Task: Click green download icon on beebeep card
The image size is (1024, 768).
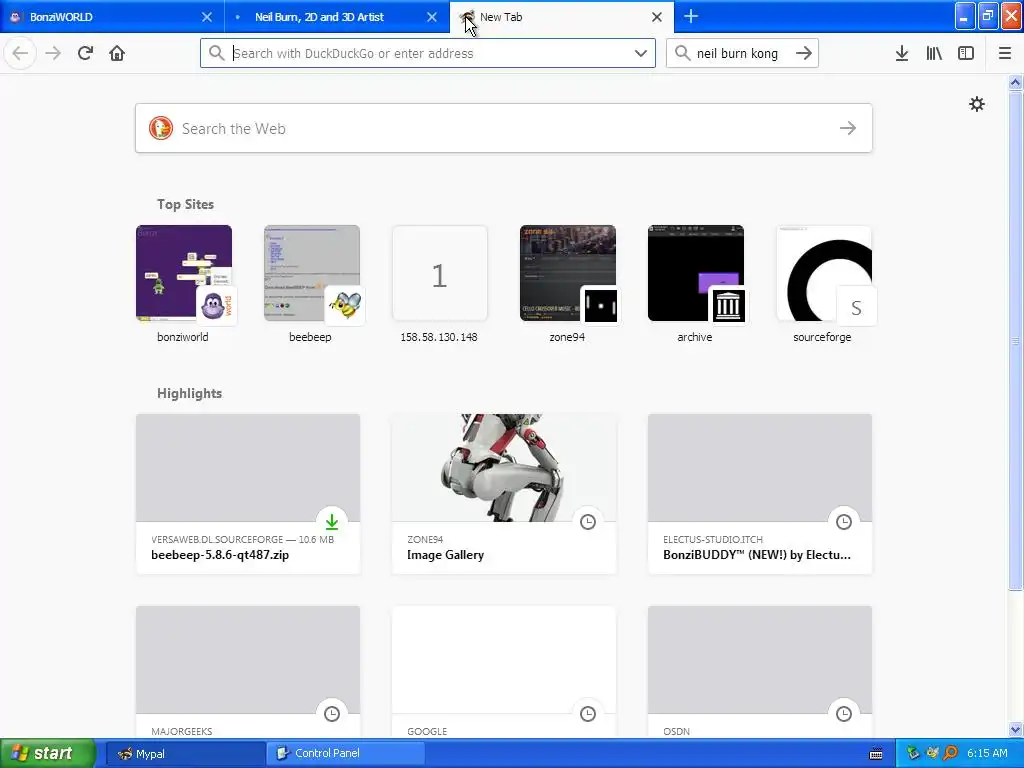Action: click(332, 521)
